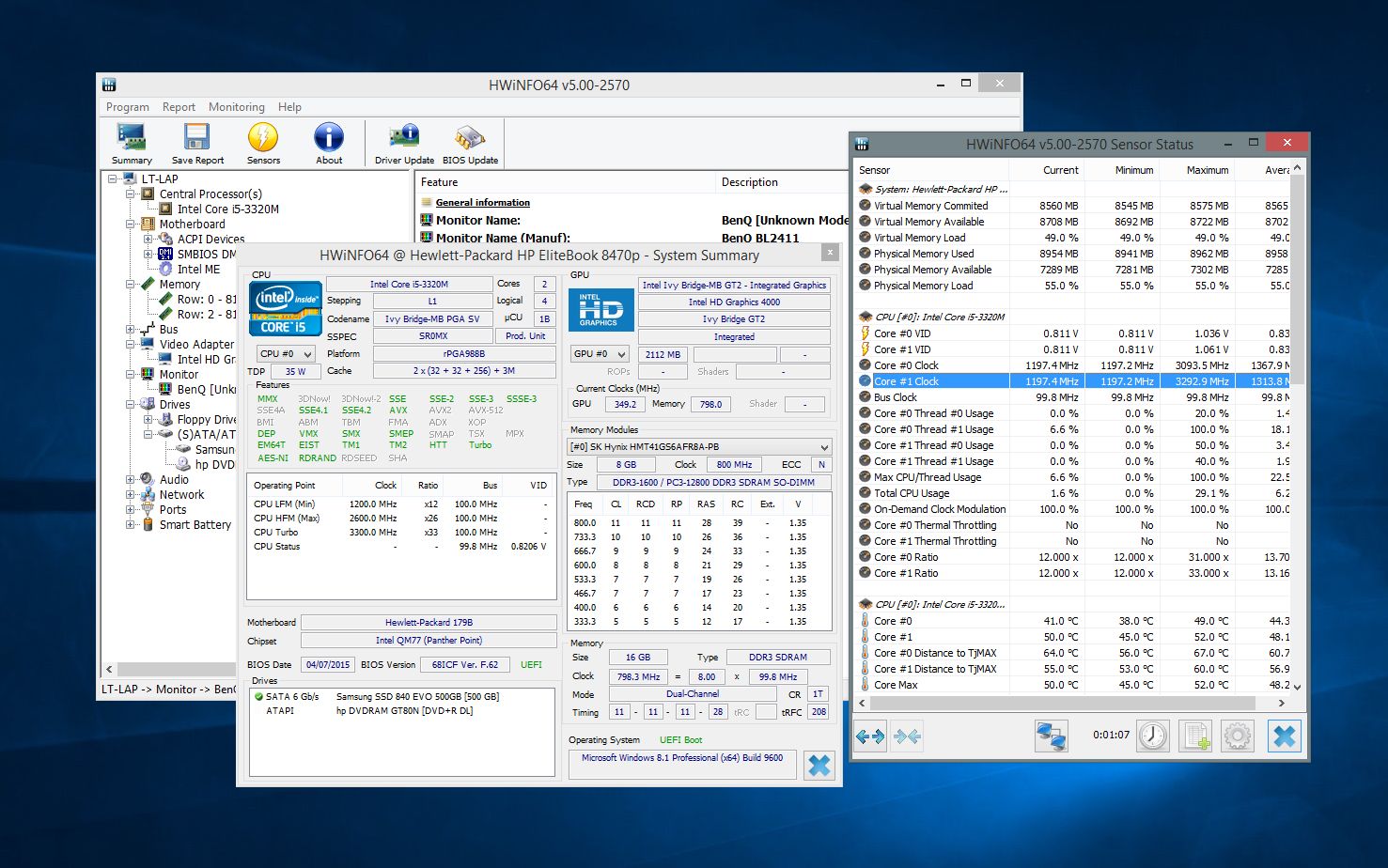Click the Prod. Unit button
The width and height of the screenshot is (1388, 868).
point(525,335)
